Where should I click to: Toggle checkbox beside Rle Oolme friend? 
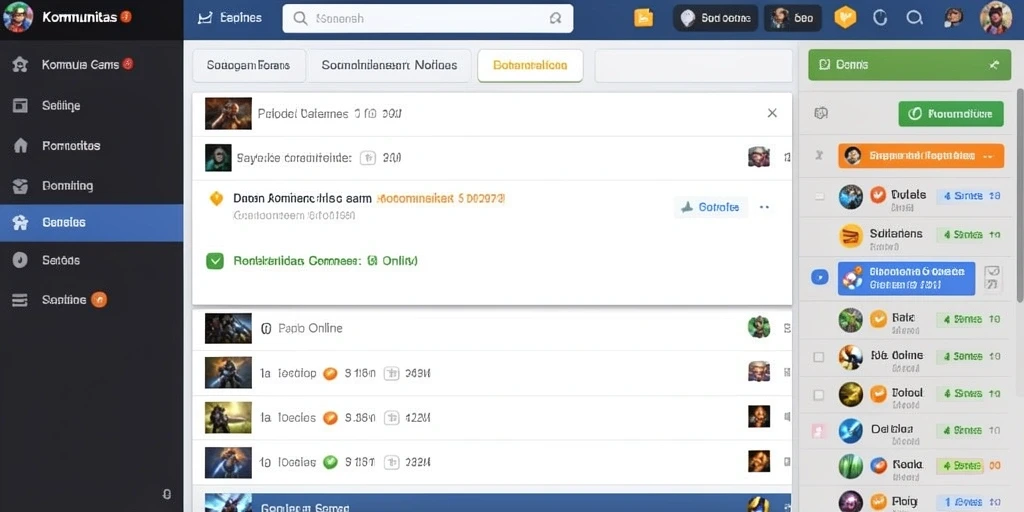tap(818, 357)
